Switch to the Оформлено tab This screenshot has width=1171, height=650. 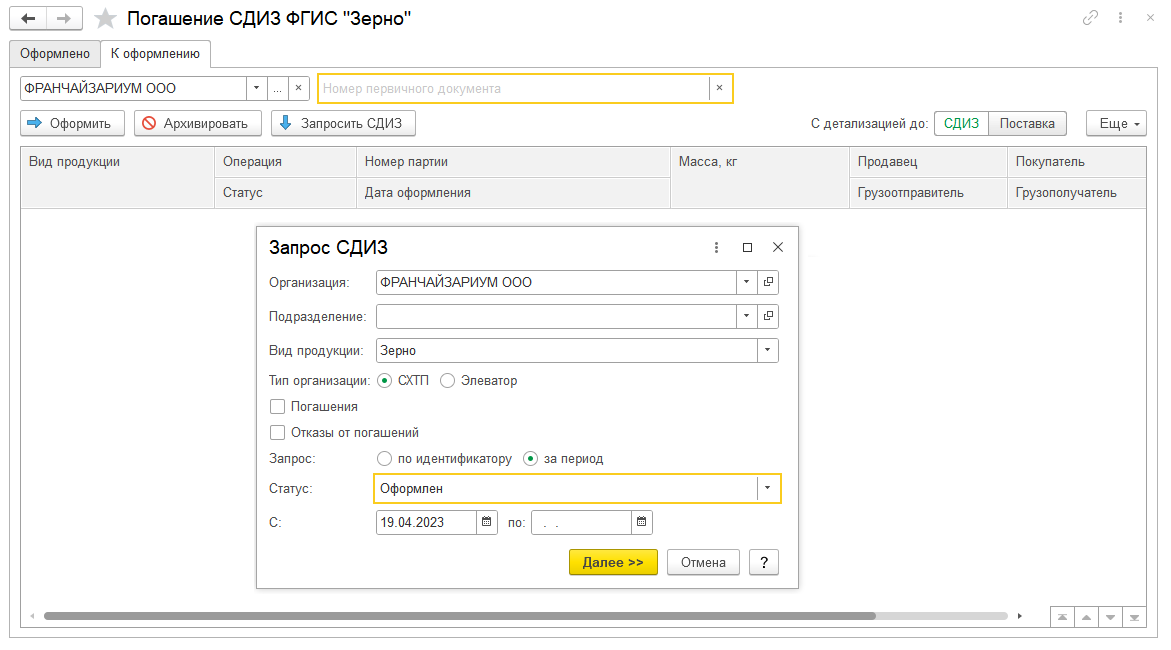pyautogui.click(x=56, y=54)
